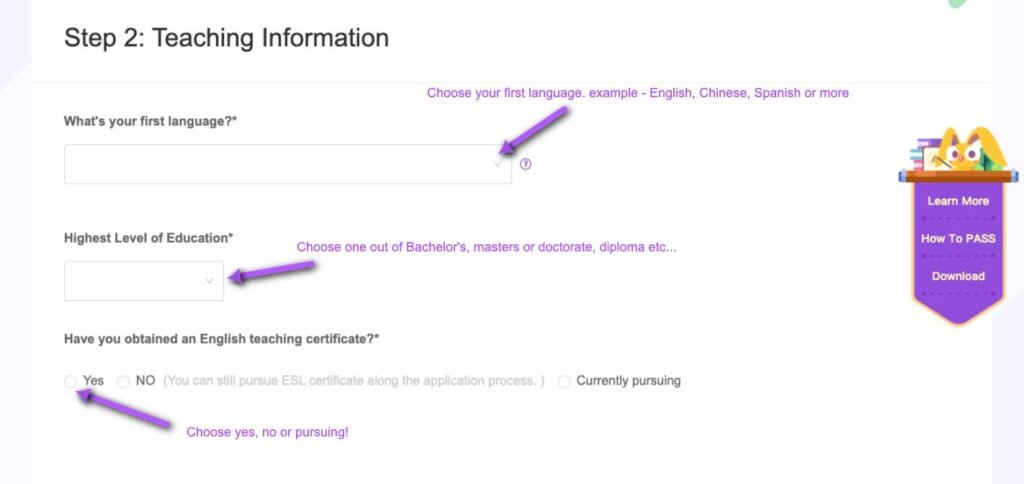Open the first language dropdown field

pos(287,164)
